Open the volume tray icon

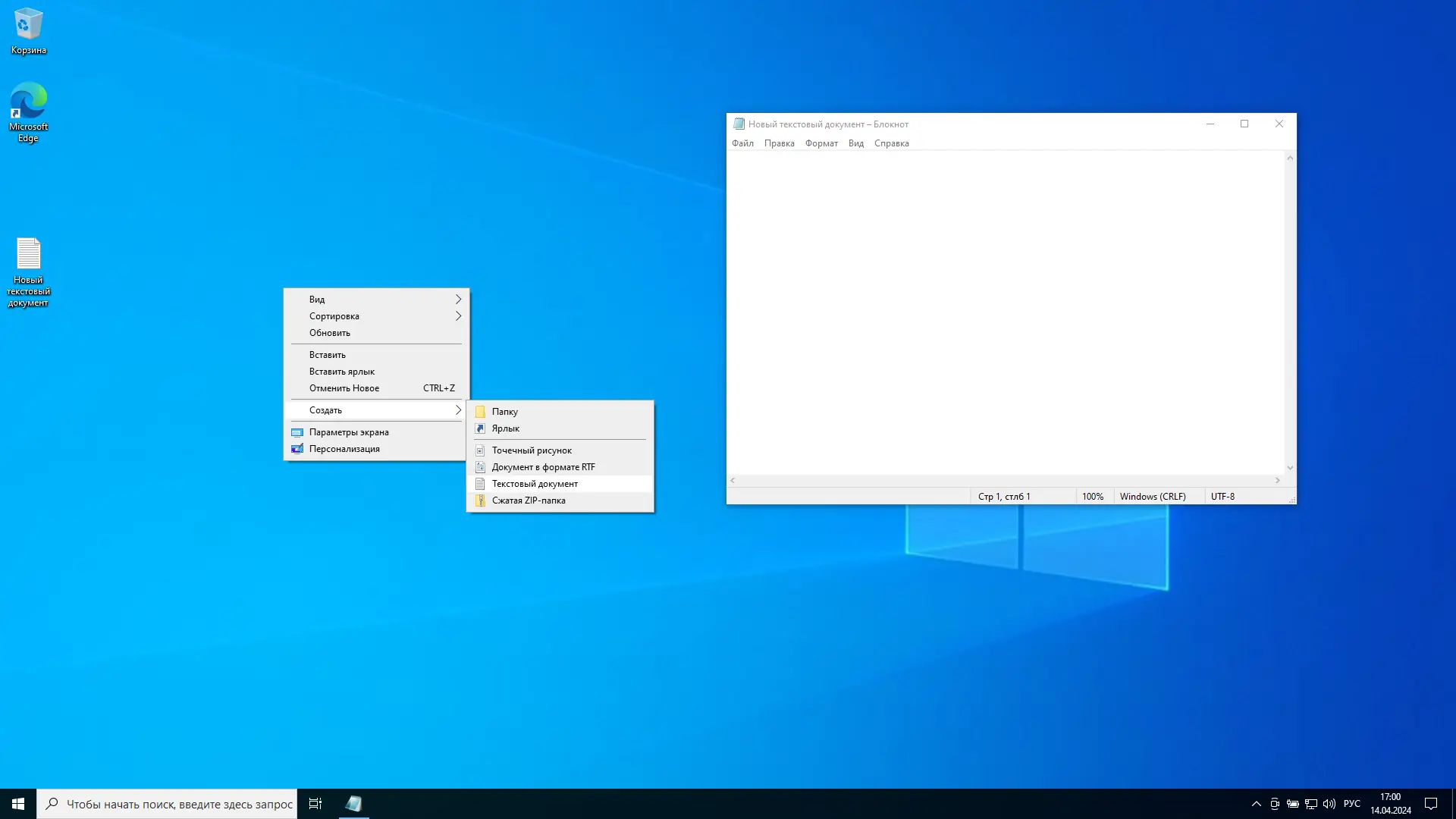coord(1329,804)
